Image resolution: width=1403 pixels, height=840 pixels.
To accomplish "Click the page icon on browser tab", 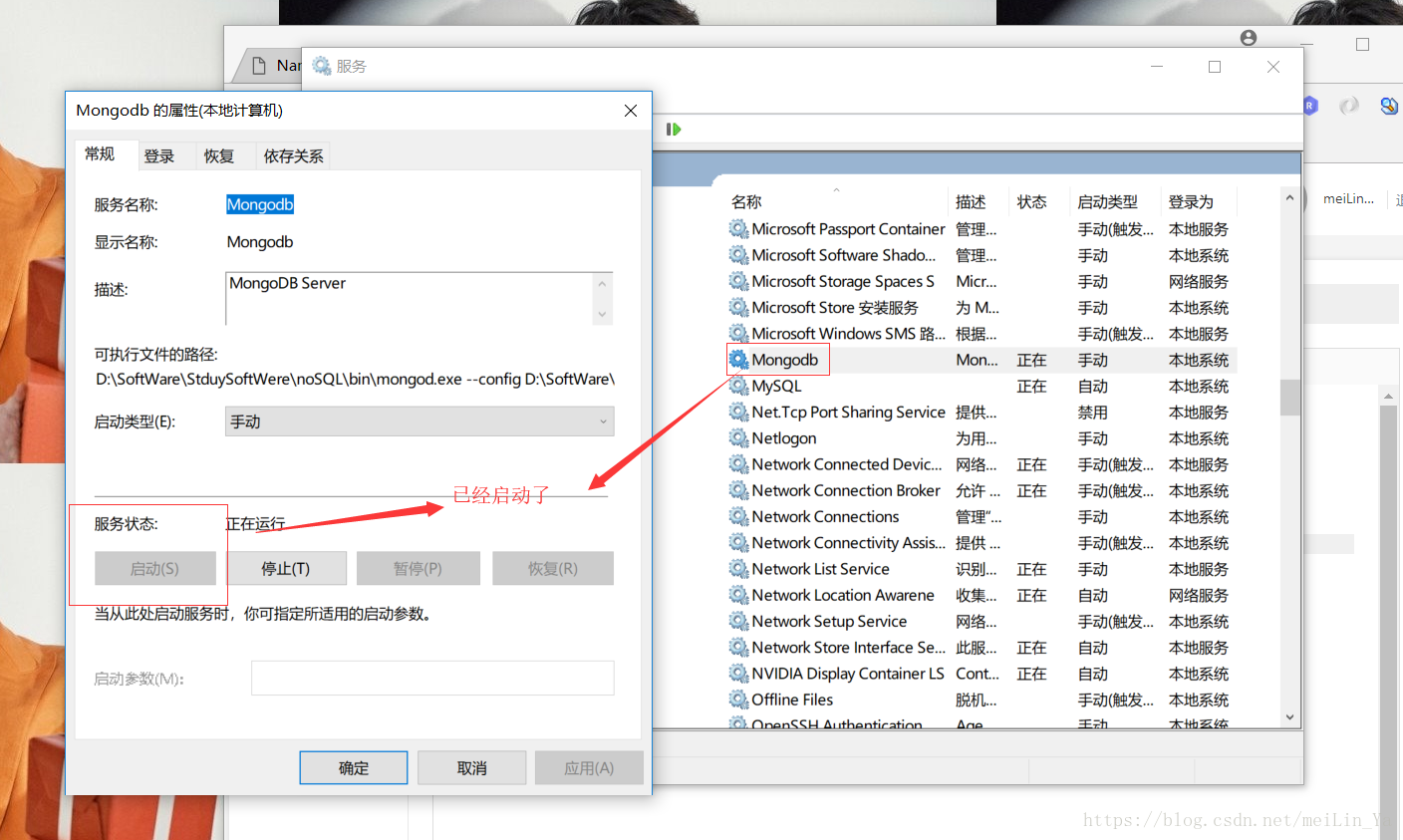I will (x=259, y=65).
